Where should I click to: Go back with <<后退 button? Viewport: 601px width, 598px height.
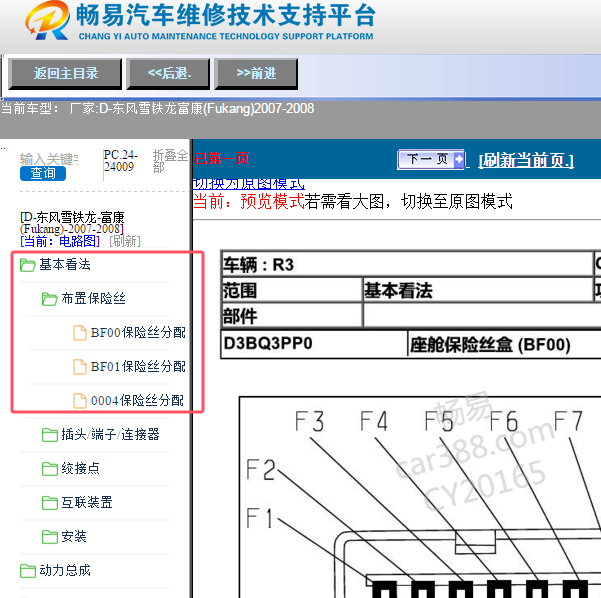[x=168, y=74]
